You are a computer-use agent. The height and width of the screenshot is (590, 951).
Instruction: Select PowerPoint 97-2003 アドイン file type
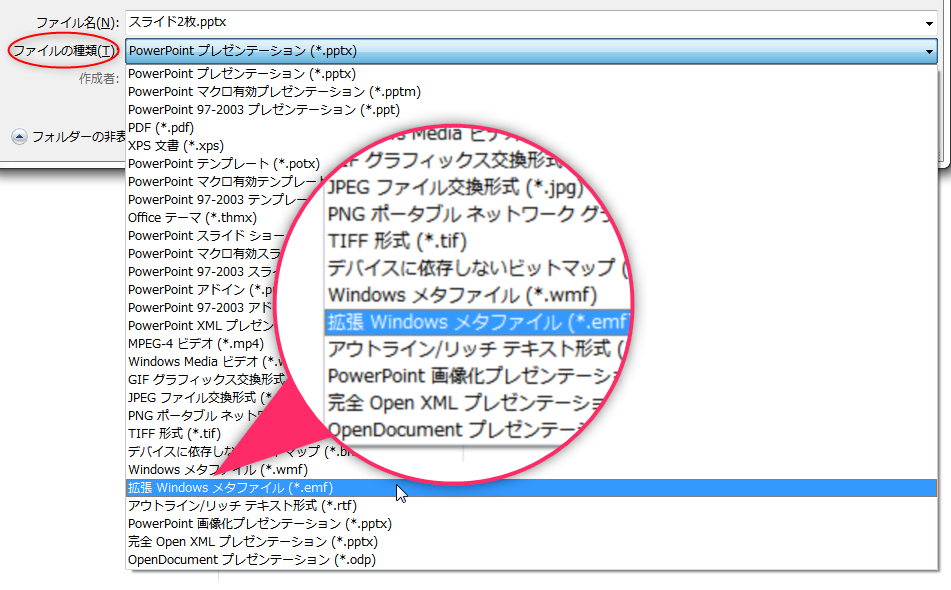(200, 307)
